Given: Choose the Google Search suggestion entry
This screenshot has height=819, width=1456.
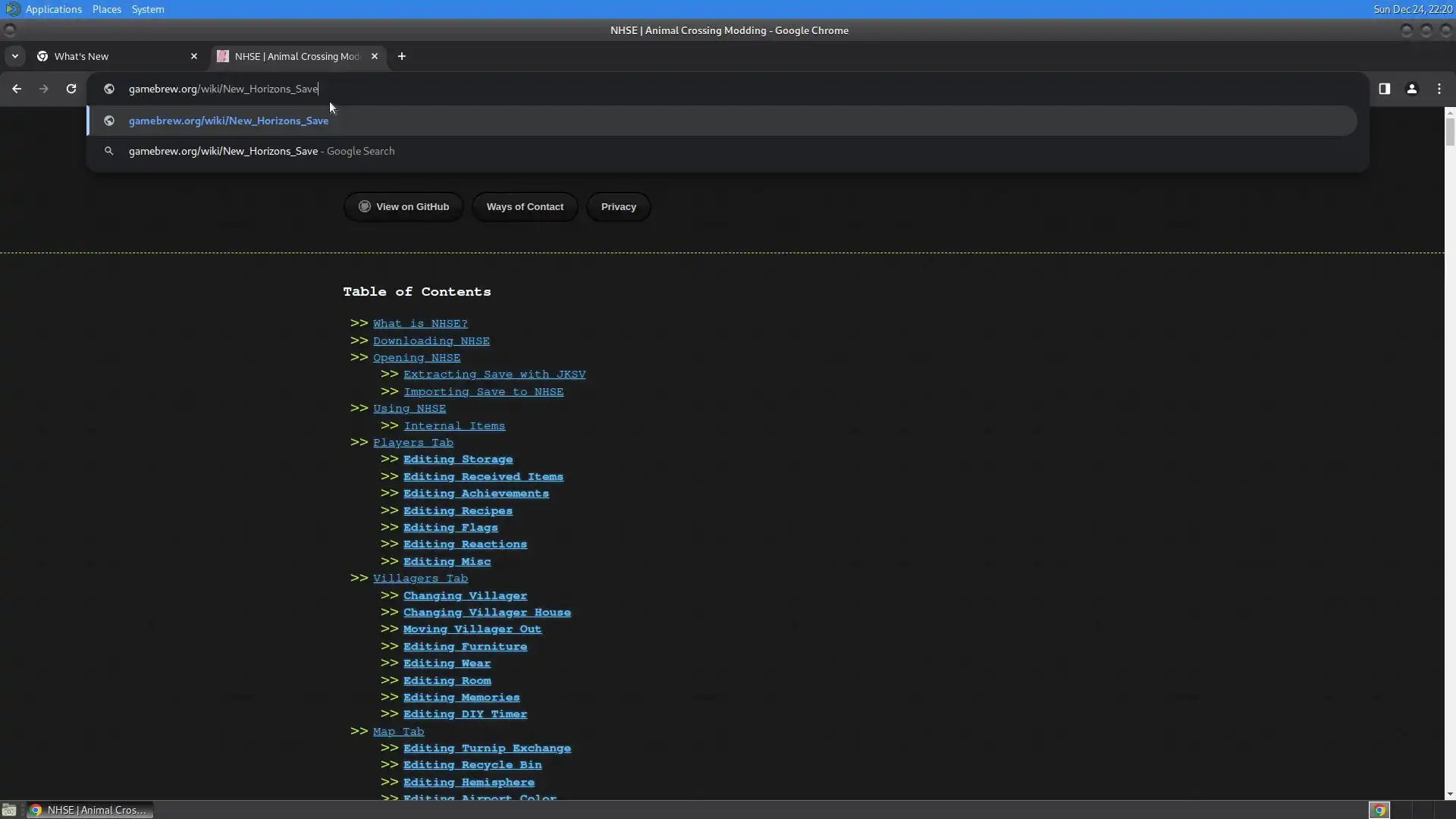Looking at the screenshot, I should point(261,151).
